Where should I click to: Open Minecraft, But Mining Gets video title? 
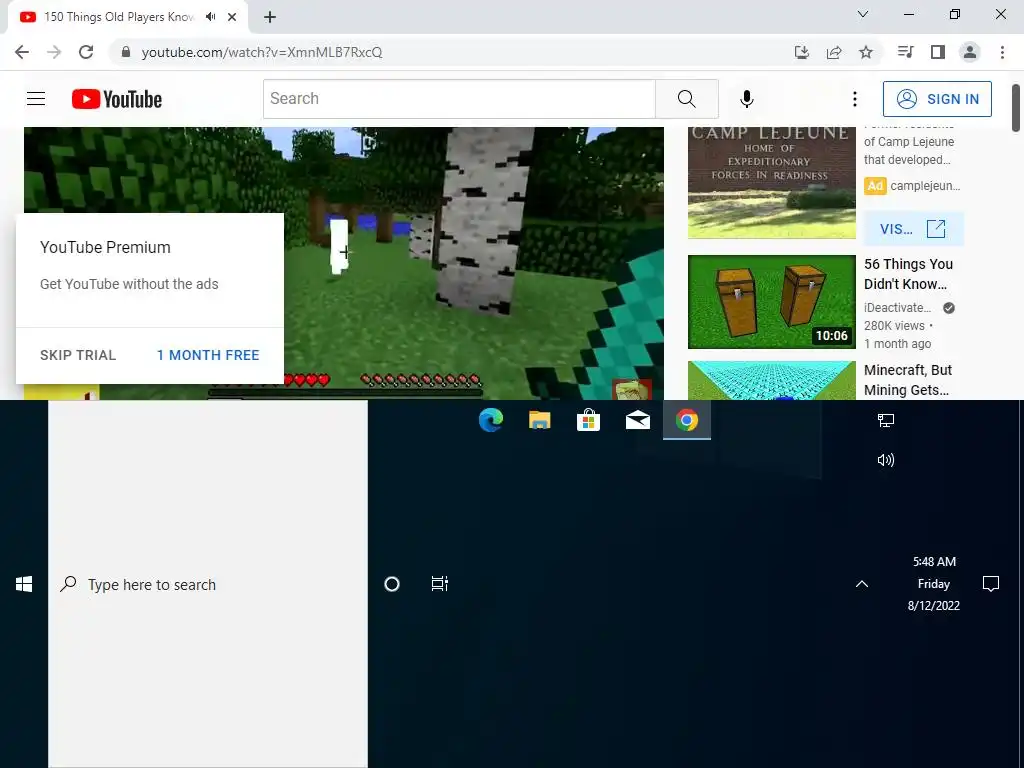[908, 380]
